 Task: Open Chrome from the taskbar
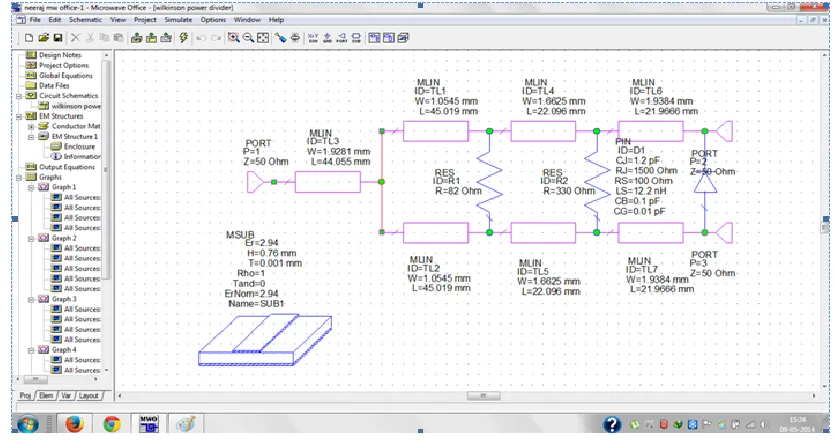coord(112,424)
